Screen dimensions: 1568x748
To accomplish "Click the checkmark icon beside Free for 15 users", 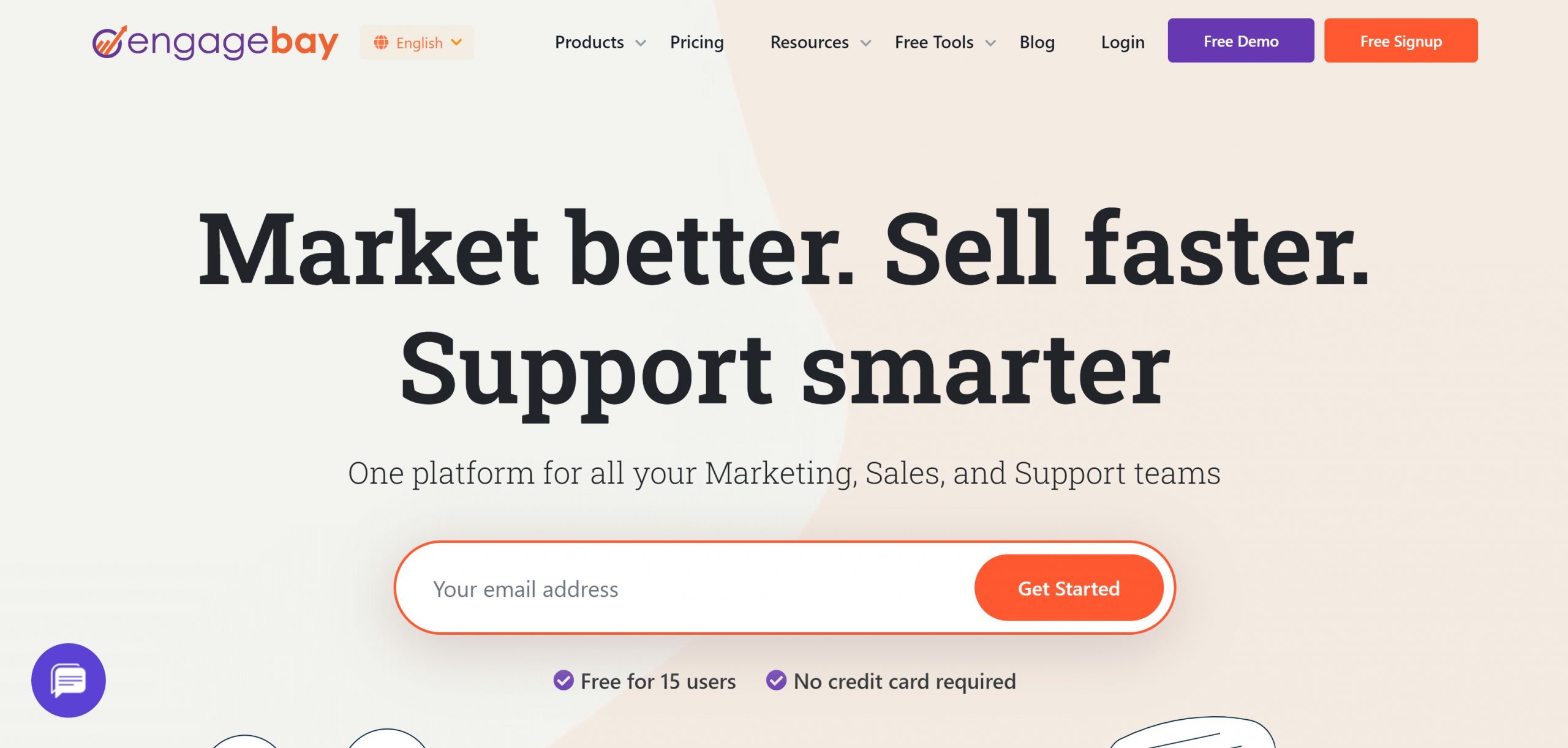I will (x=563, y=680).
